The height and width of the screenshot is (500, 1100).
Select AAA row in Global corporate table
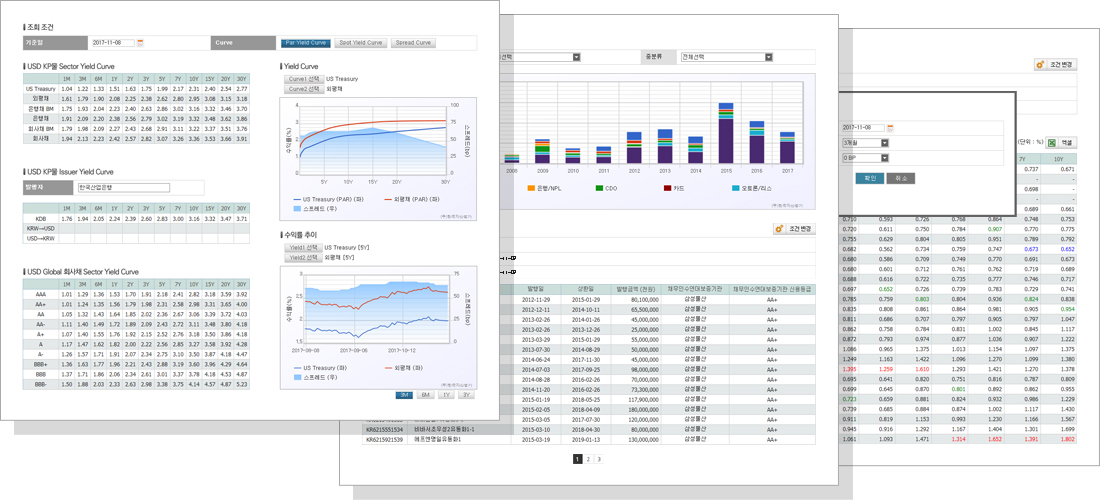(136, 294)
